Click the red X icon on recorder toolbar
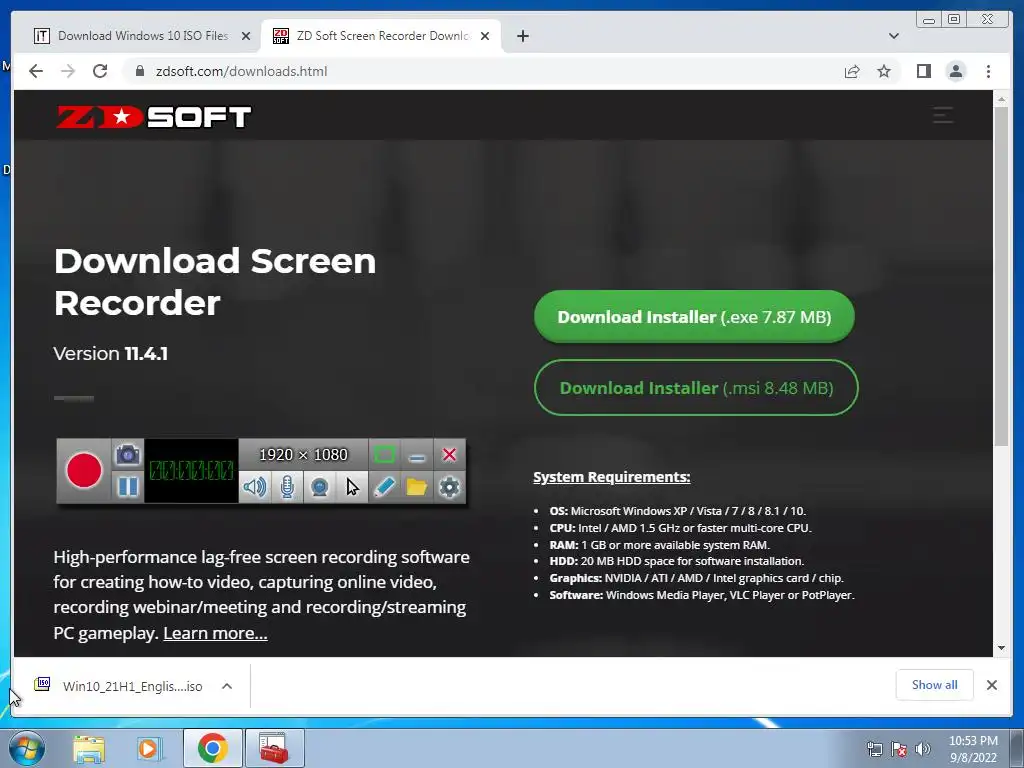The width and height of the screenshot is (1024, 768). [x=449, y=455]
